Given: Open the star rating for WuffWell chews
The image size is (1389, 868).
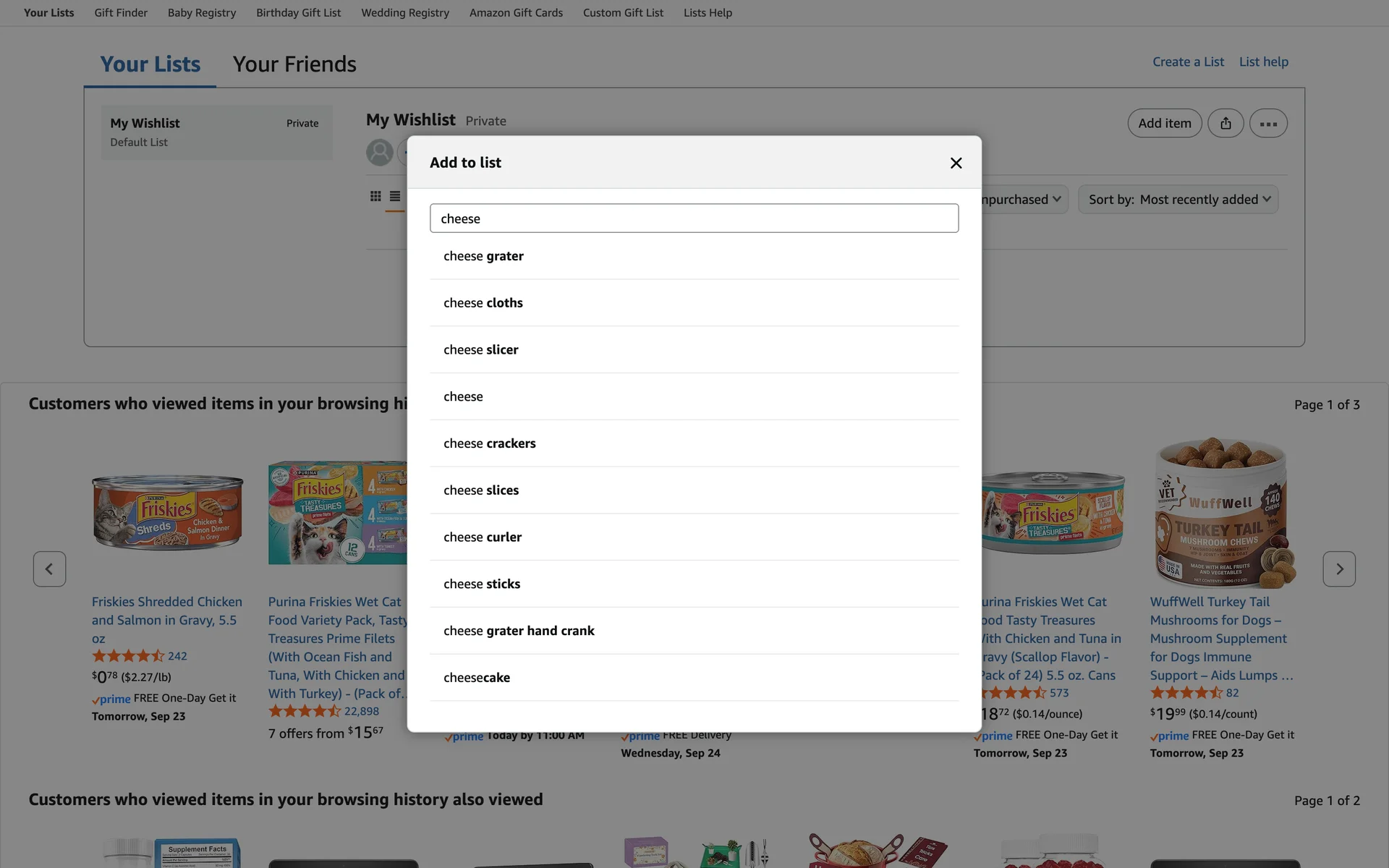Looking at the screenshot, I should [x=1185, y=693].
